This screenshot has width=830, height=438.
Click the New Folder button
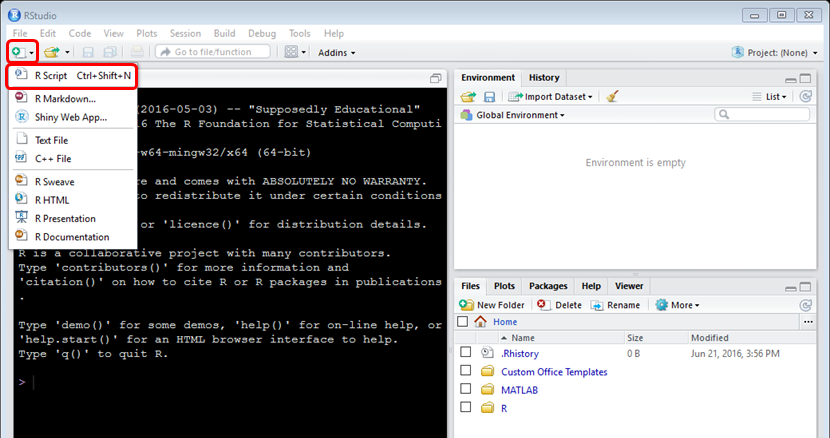(493, 305)
